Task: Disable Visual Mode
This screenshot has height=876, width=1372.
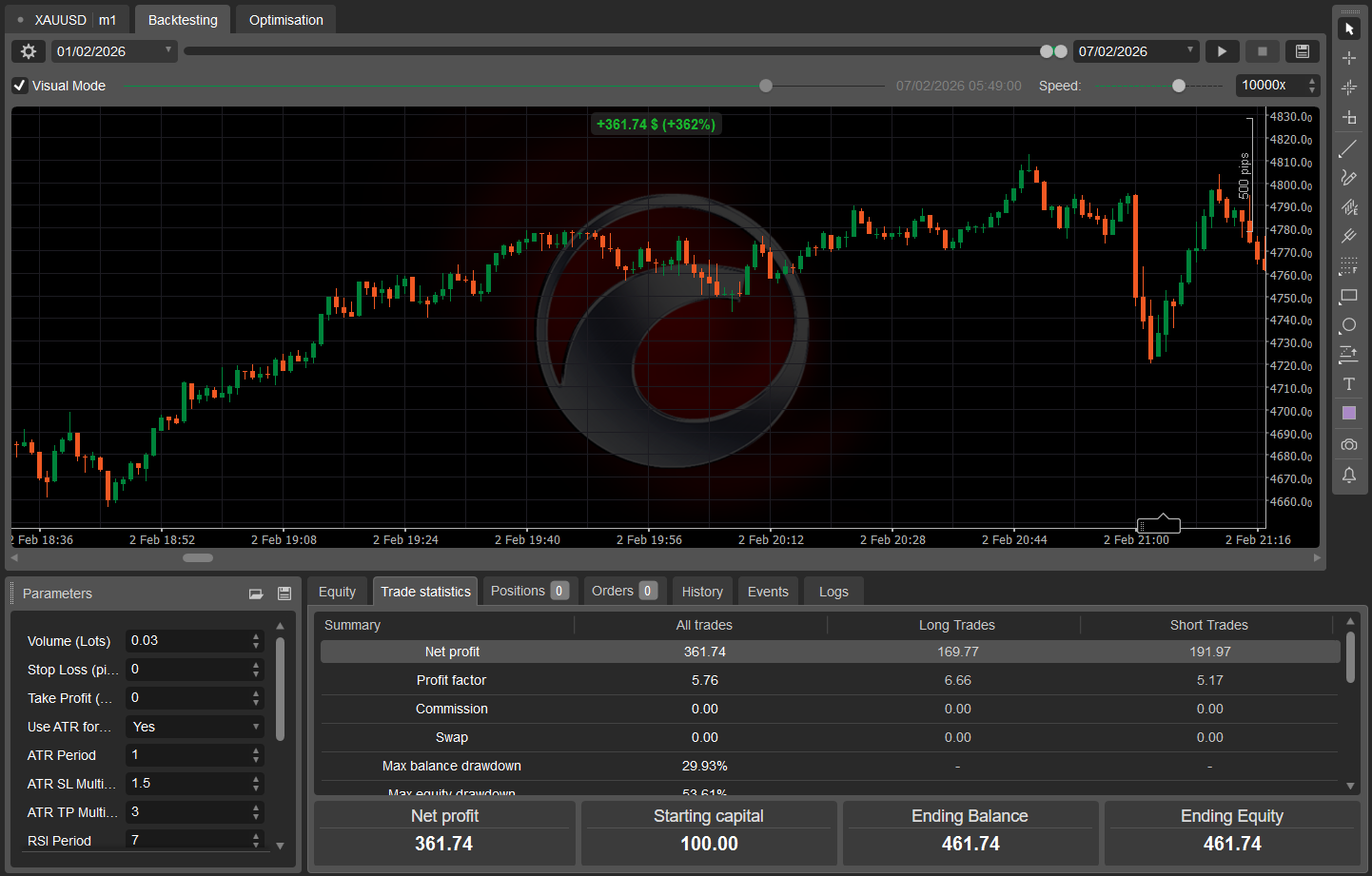Action: (x=19, y=85)
